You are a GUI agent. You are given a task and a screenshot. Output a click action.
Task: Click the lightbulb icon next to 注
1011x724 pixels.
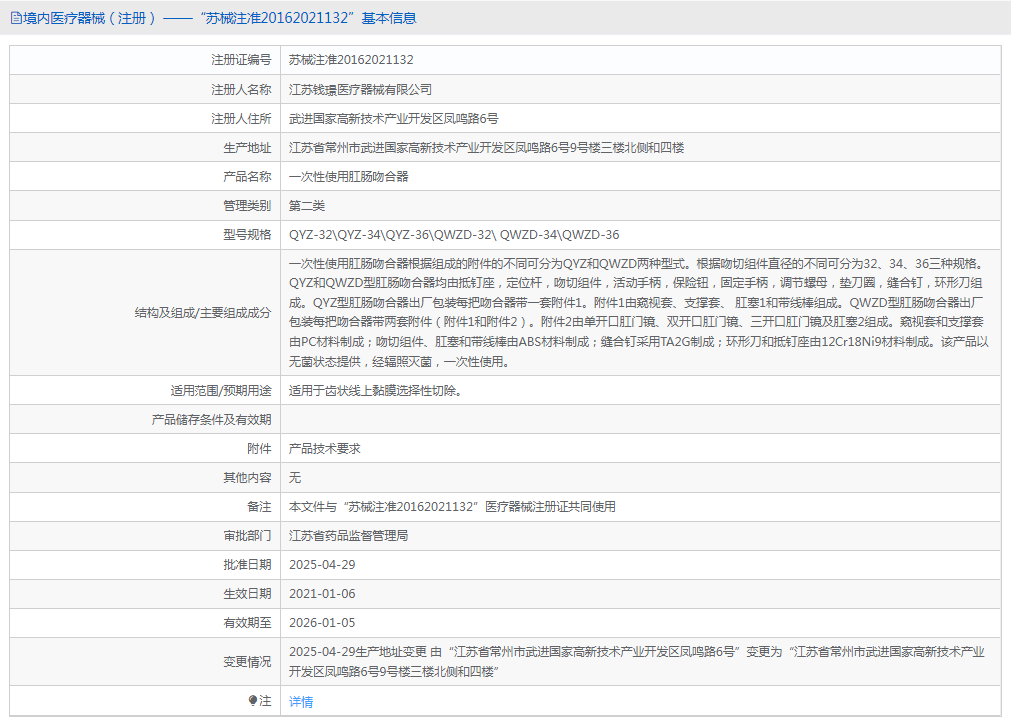tap(253, 700)
